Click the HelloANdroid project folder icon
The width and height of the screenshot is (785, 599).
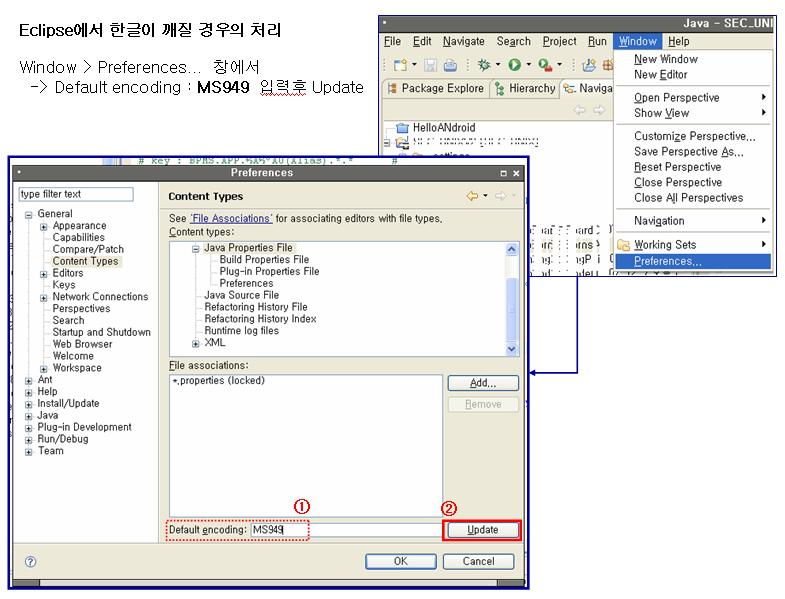403,128
